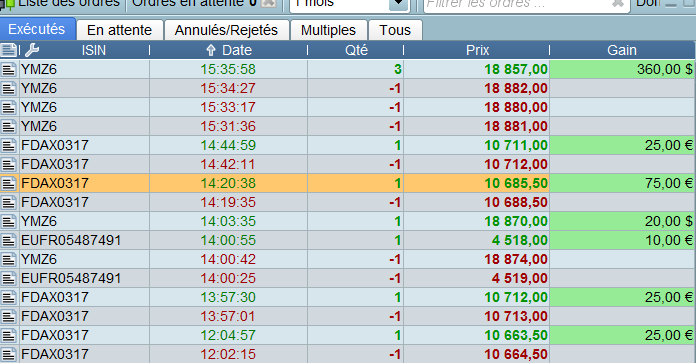Viewport: 696px width, 363px height.
Task: Open order details icon for YMZ6 15:35:58 row
Action: [9, 69]
